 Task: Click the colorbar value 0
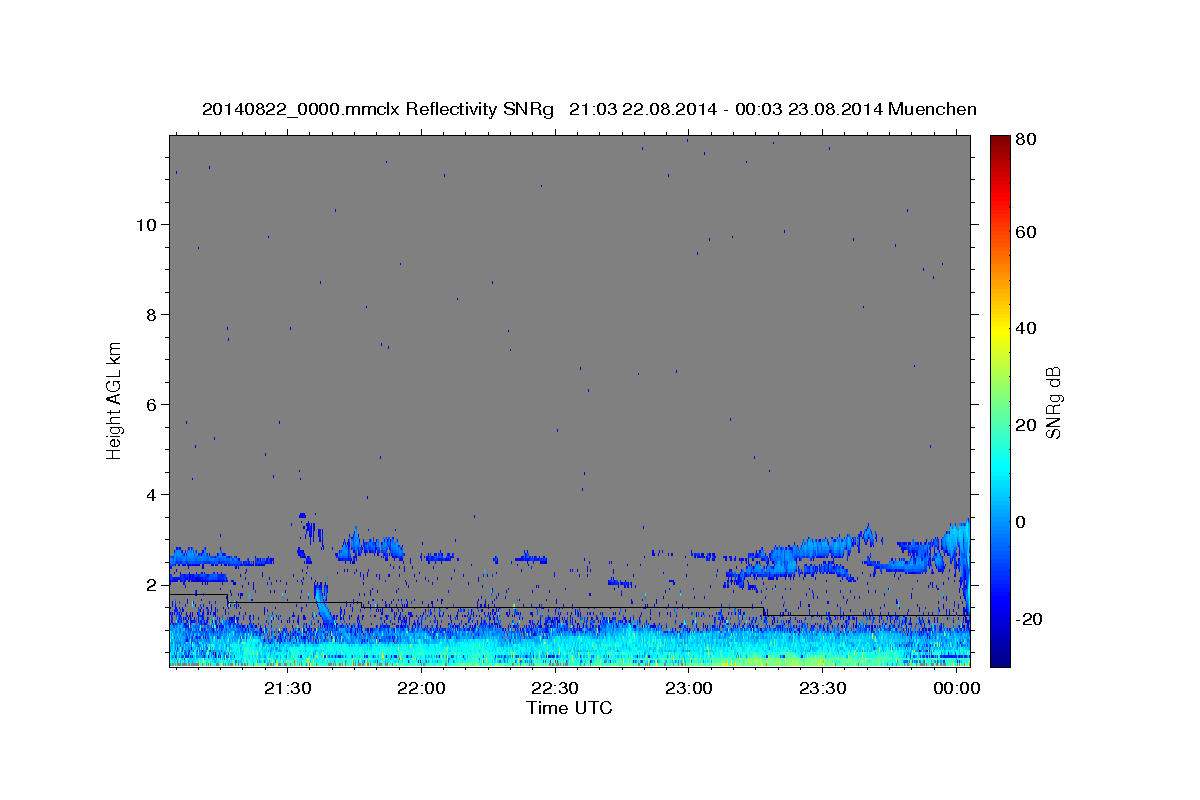(1020, 522)
